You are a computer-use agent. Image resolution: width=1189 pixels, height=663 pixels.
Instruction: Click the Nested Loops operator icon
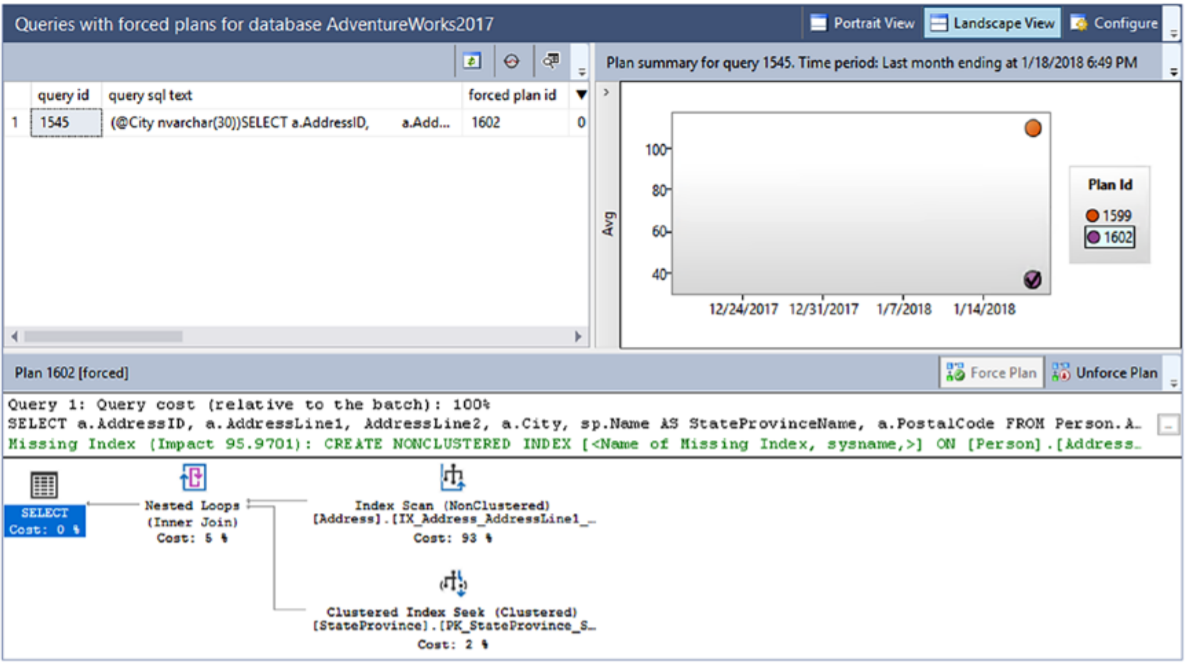[193, 478]
